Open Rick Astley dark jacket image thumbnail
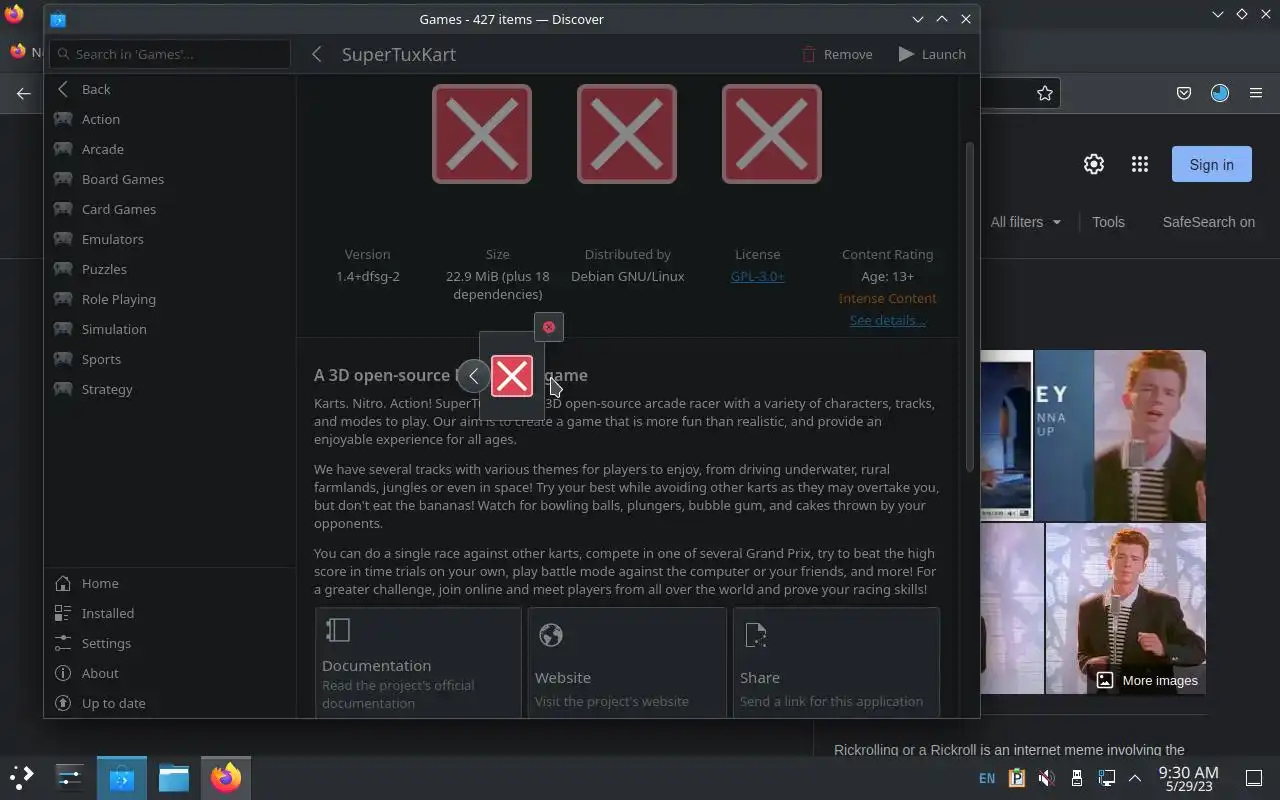This screenshot has height=800, width=1280. 1125,608
